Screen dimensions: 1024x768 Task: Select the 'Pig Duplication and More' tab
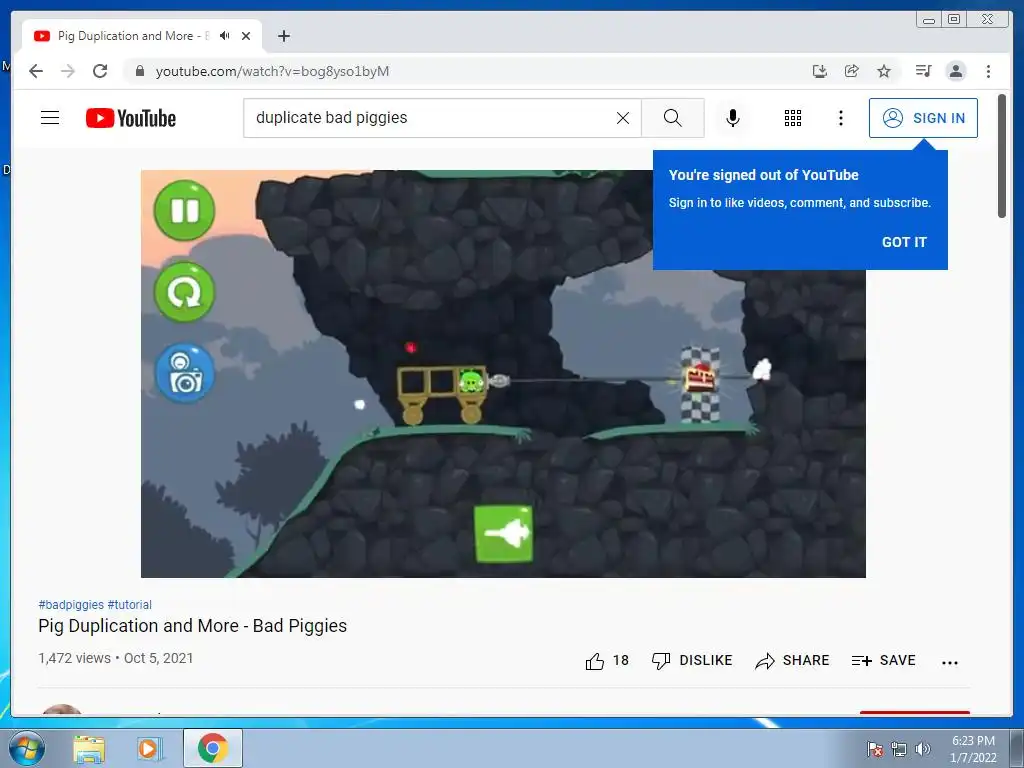(142, 36)
